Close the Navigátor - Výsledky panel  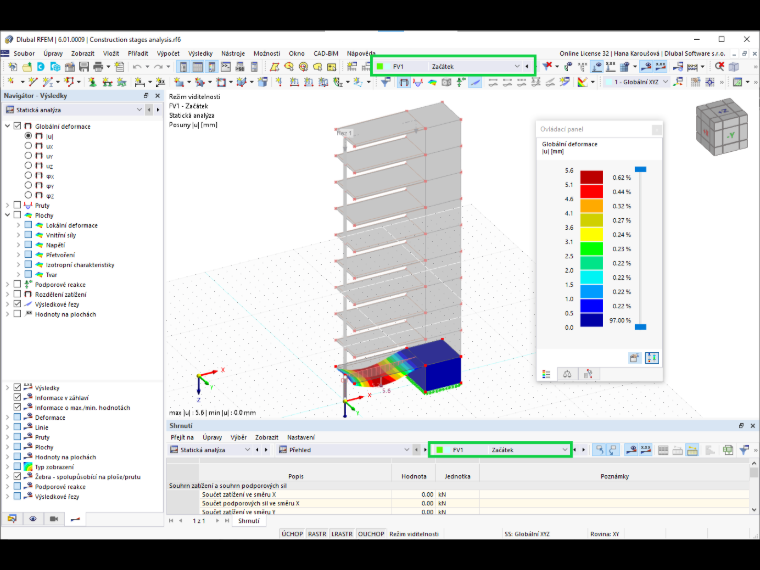pyautogui.click(x=157, y=96)
